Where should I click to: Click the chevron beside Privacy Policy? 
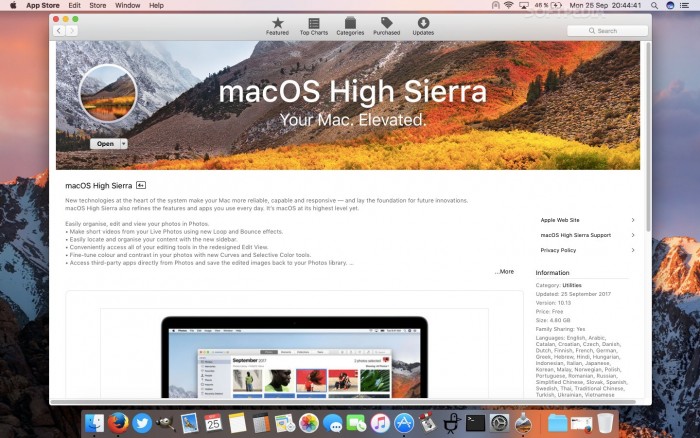coord(633,250)
